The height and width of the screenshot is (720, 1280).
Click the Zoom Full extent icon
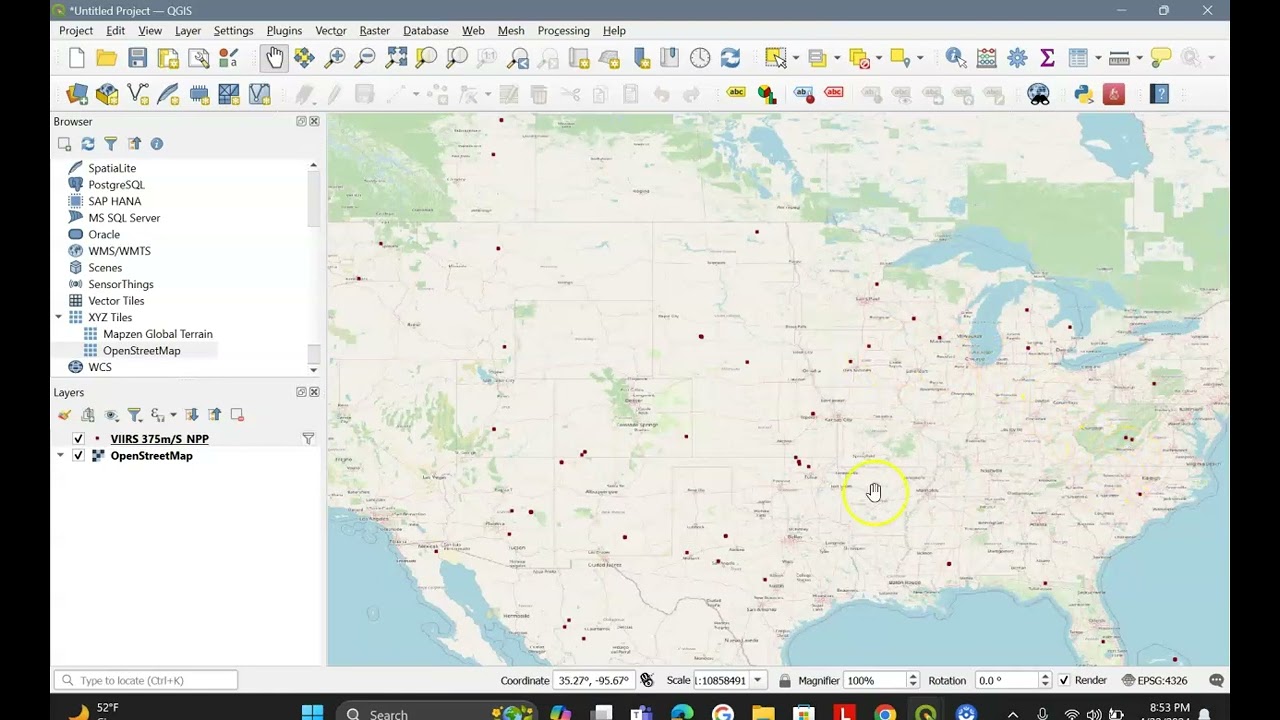tap(396, 58)
